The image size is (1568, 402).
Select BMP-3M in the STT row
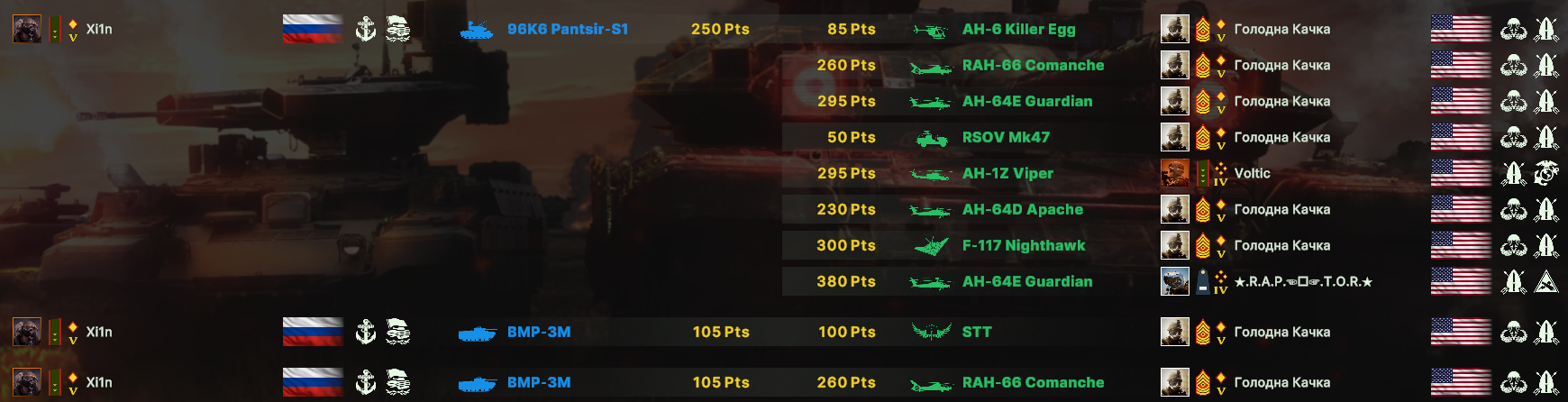(539, 332)
